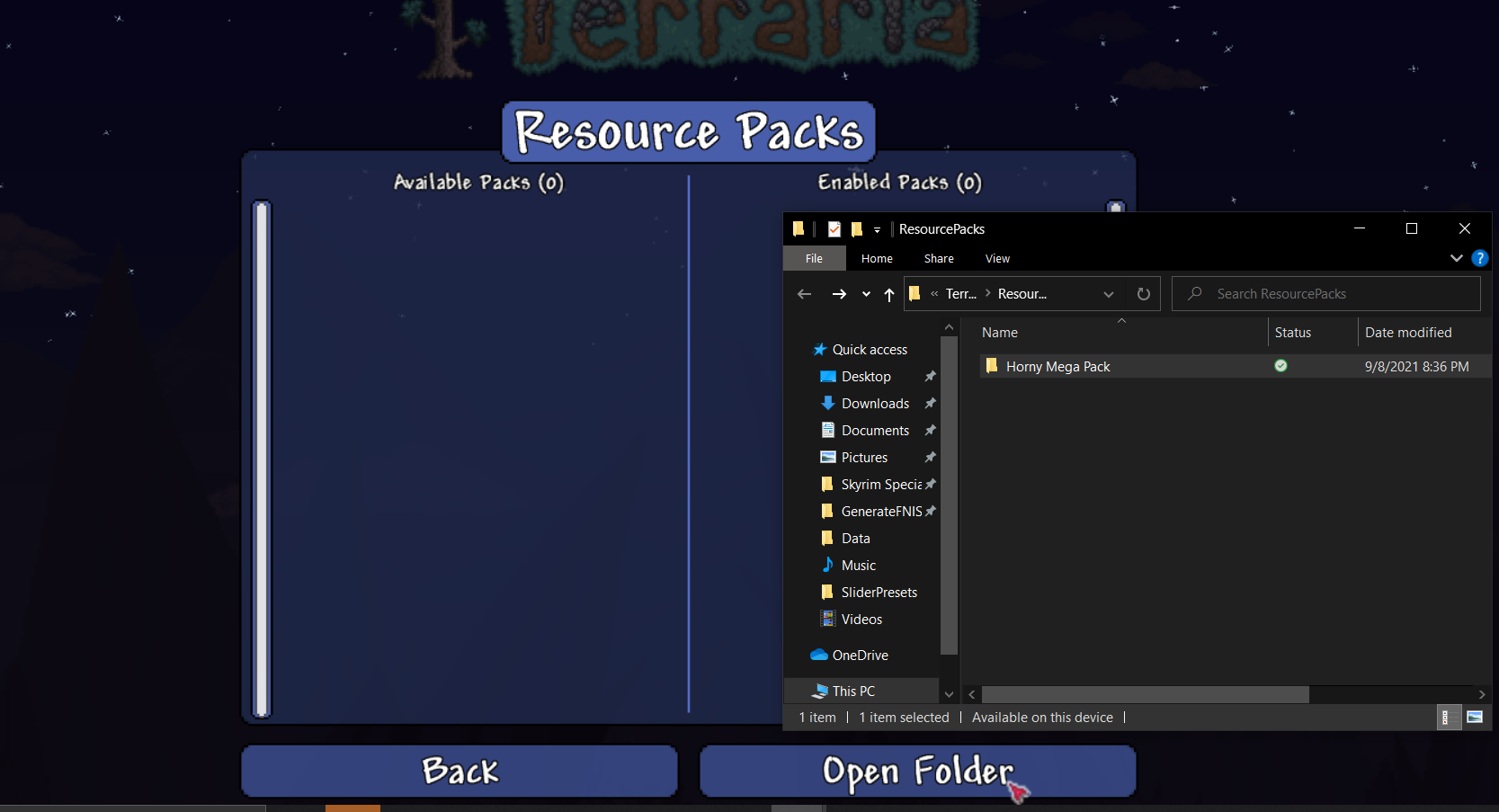Open the GenerateFNIS pinned folder

[881, 512]
